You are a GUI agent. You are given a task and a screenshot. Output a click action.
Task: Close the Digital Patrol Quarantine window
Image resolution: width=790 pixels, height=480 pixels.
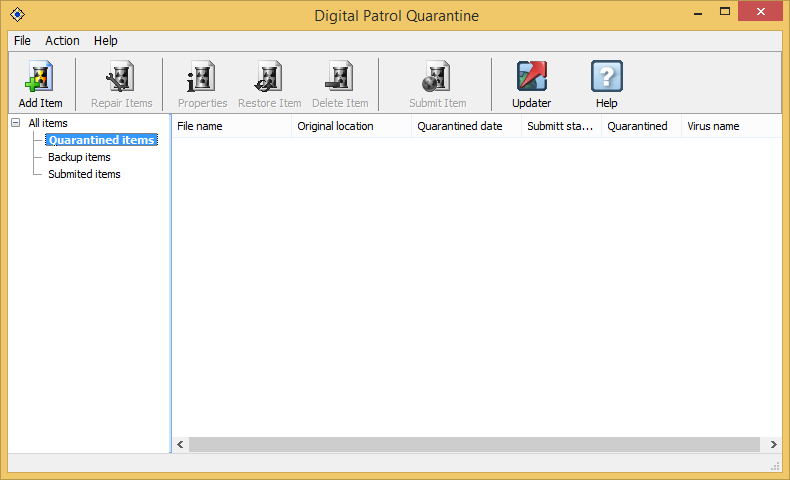pyautogui.click(x=760, y=11)
